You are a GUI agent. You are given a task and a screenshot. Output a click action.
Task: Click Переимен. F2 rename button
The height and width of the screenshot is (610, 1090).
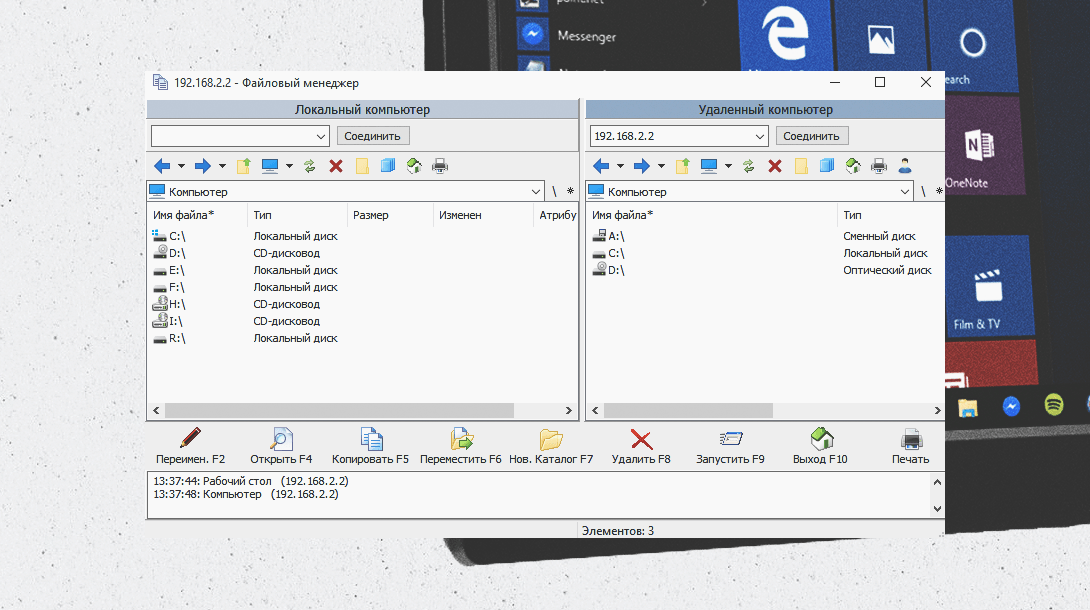tap(191, 446)
